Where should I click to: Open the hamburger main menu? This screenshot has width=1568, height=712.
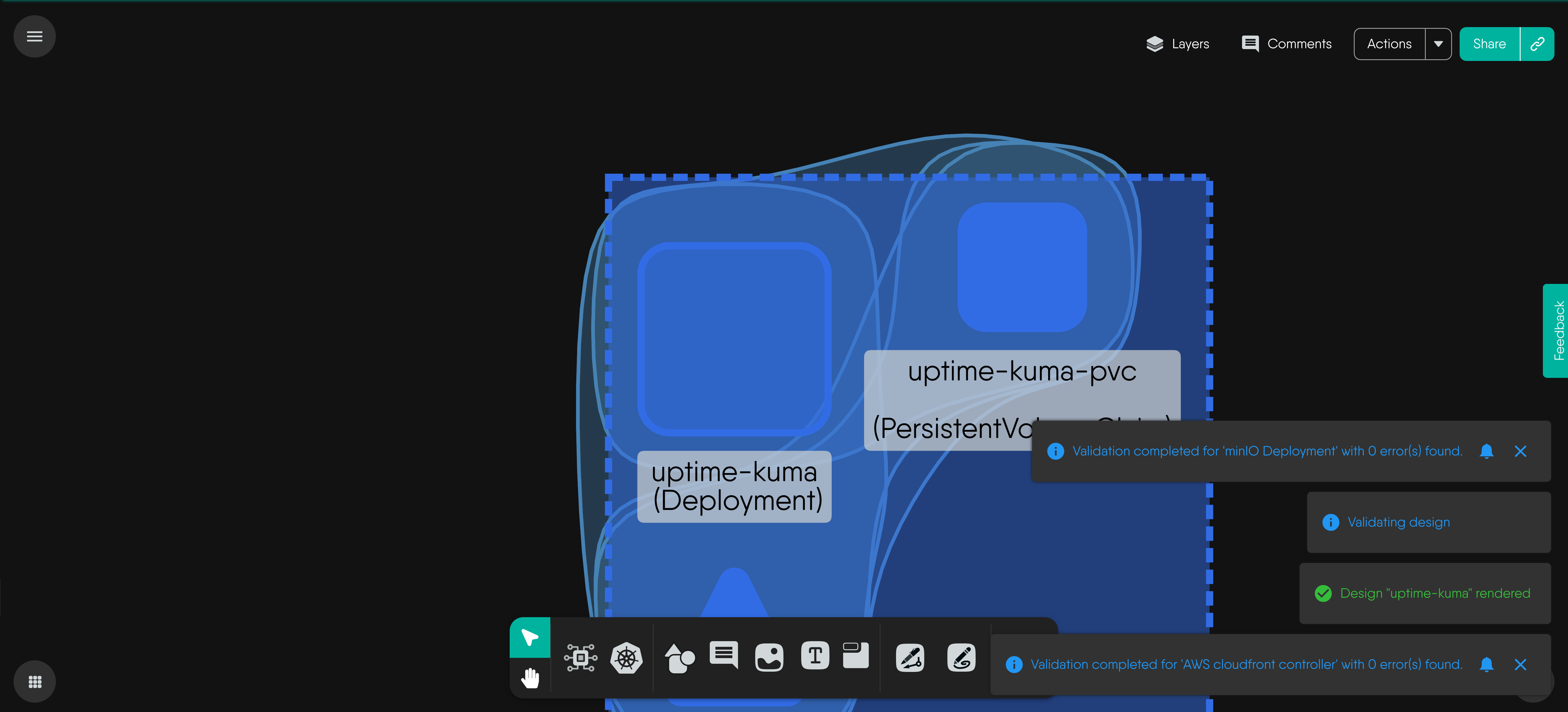coord(35,36)
